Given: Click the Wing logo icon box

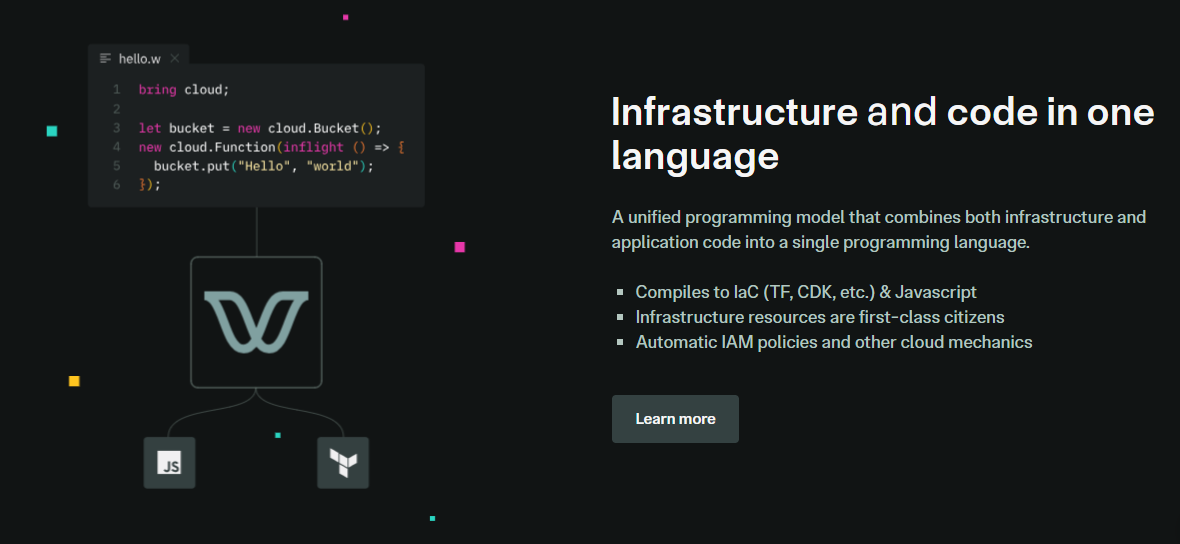Looking at the screenshot, I should click(256, 322).
